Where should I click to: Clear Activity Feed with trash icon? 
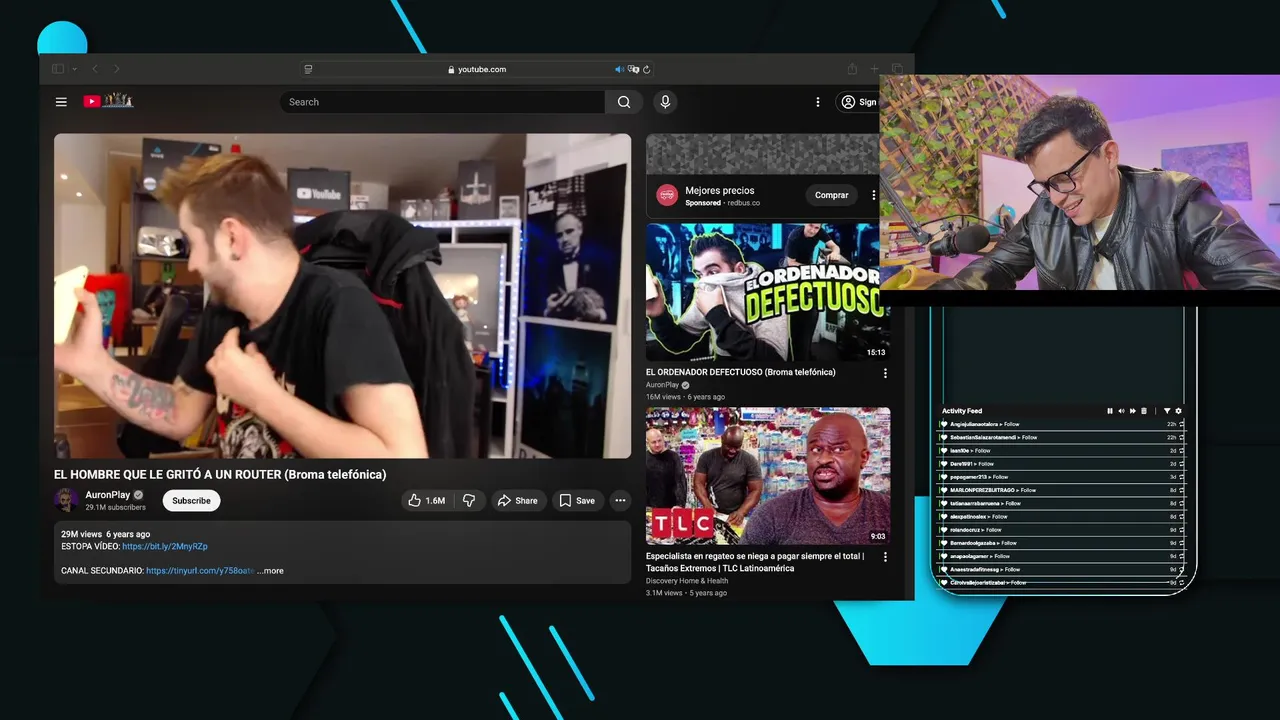click(x=1143, y=411)
